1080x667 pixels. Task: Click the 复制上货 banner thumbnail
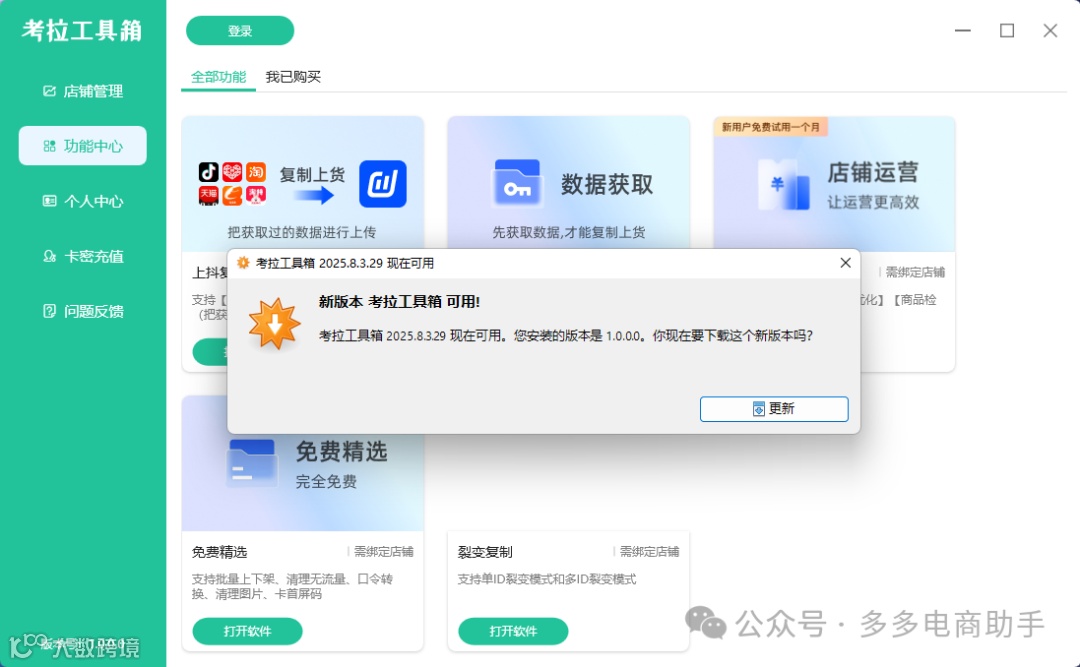[302, 184]
